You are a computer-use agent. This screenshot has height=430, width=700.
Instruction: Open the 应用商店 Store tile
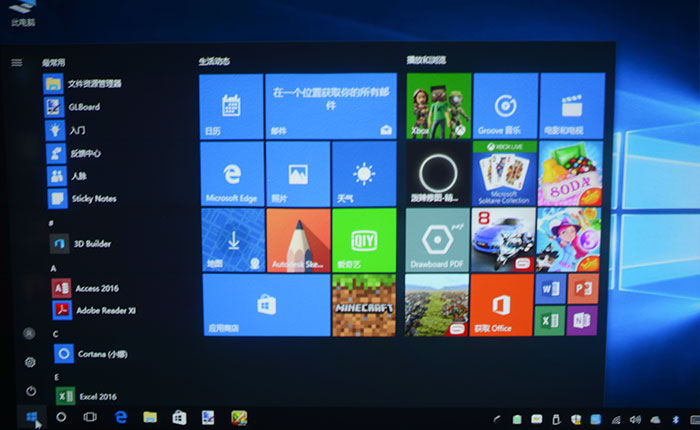pos(265,305)
